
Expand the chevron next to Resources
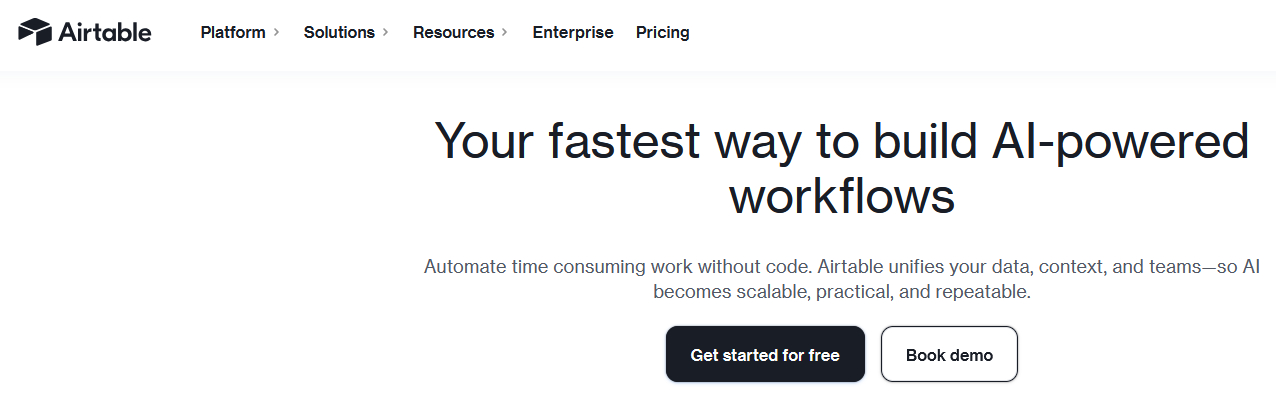pos(505,32)
